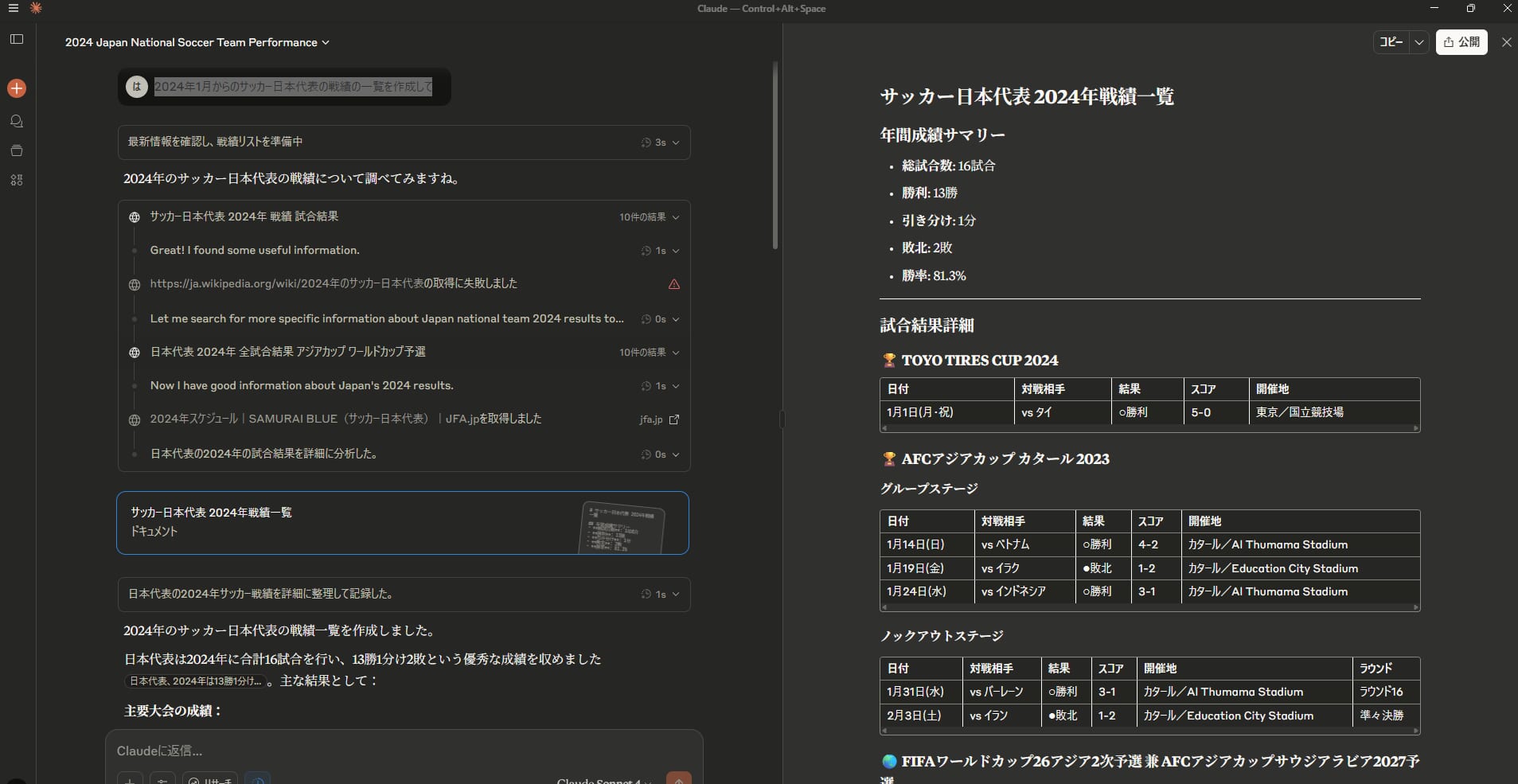Open dropdown arrow next to コピー
This screenshot has width=1518, height=784.
pos(1418,42)
